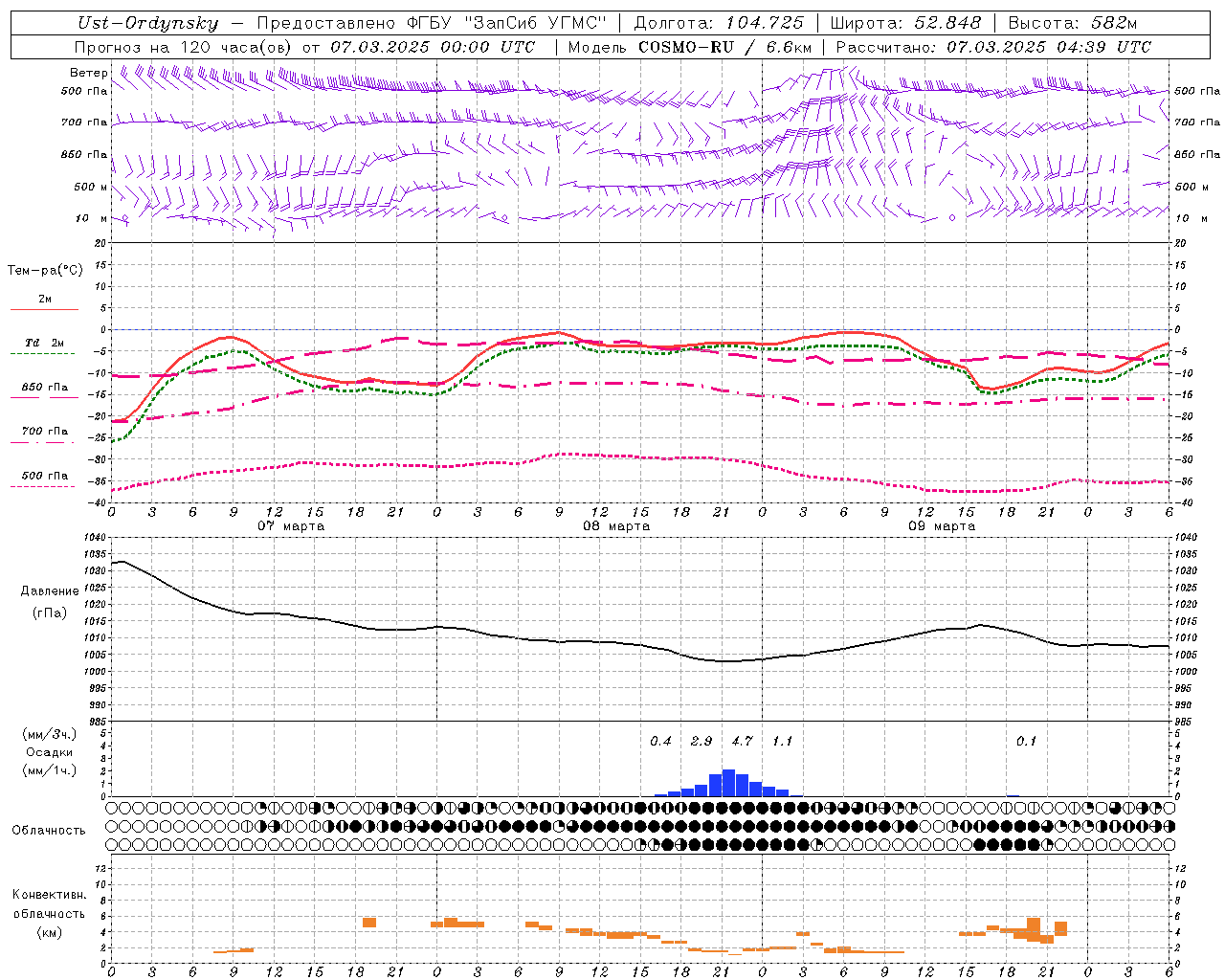Click the 08 марта date label

[616, 526]
